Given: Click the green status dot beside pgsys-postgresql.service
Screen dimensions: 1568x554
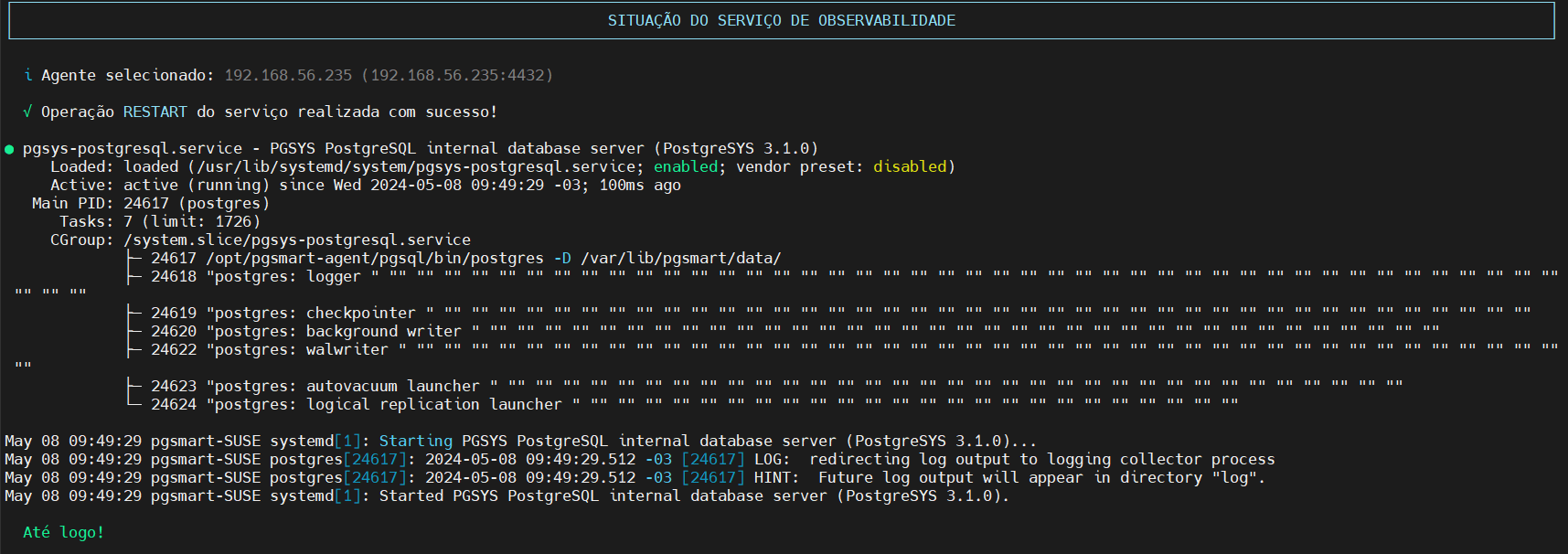Looking at the screenshot, I should click(x=9, y=149).
